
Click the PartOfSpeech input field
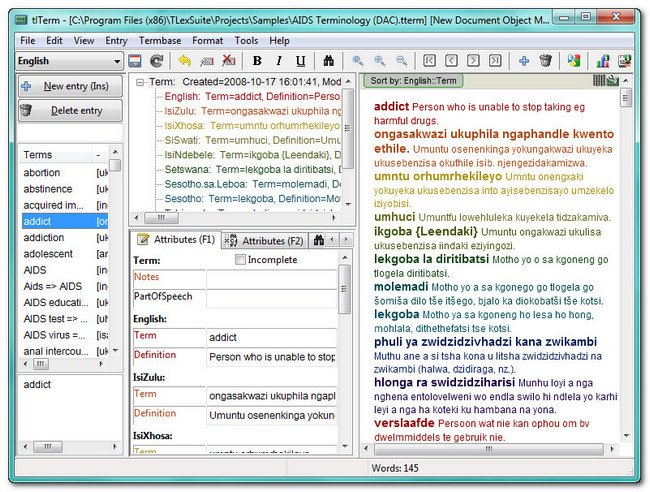pyautogui.click(x=272, y=299)
